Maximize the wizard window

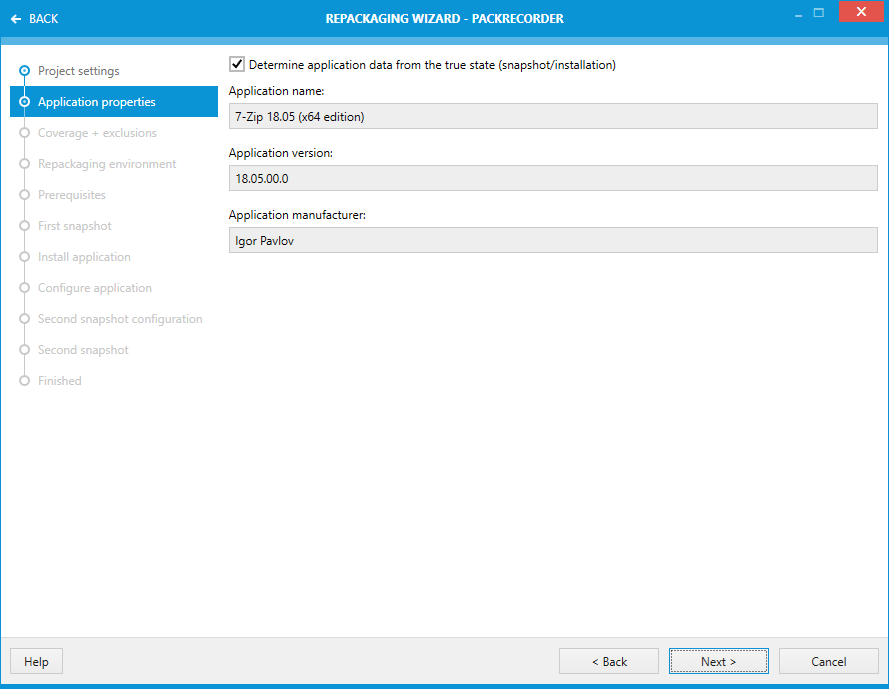coord(819,13)
